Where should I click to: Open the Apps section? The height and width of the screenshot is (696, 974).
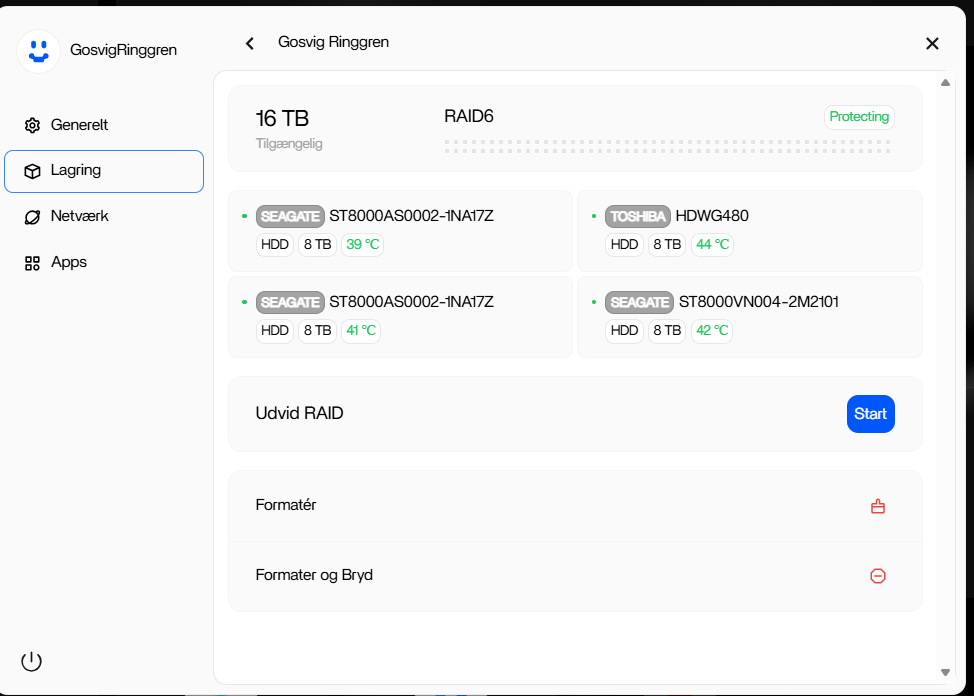68,262
